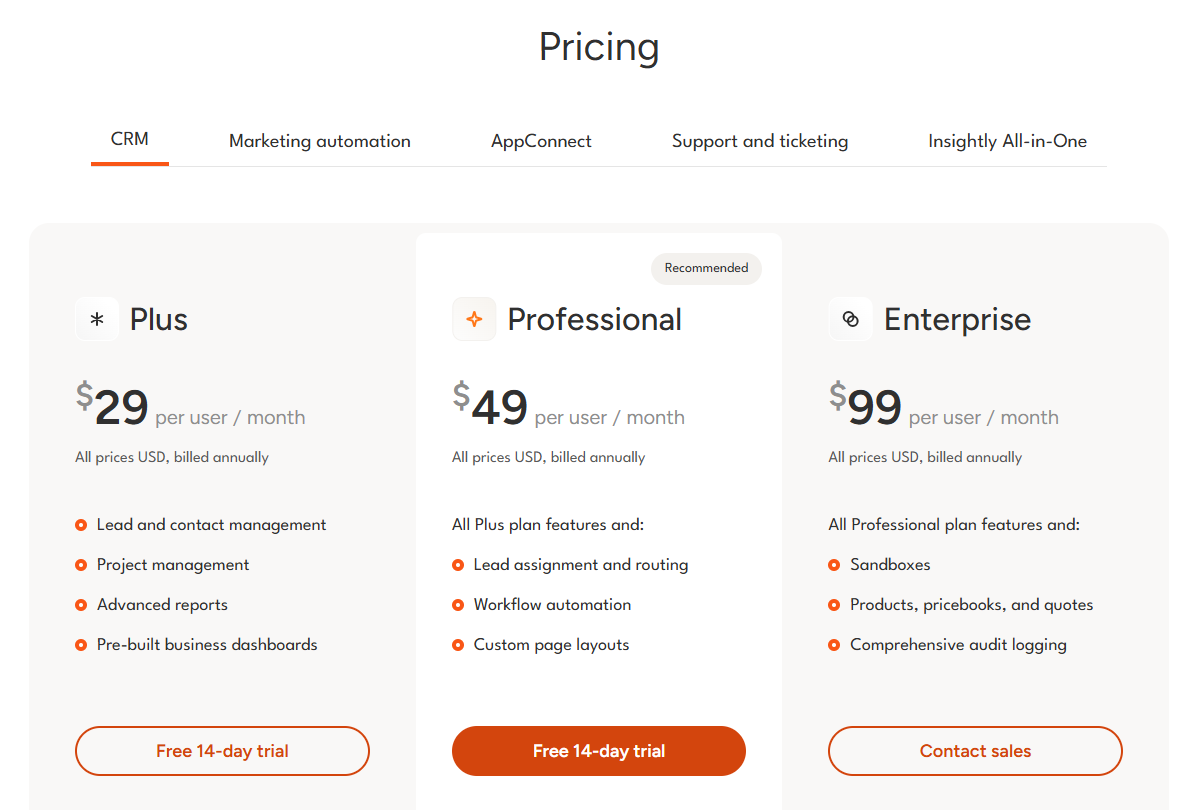Click the Recommended badge on Professional
The width and height of the screenshot is (1200, 810).
coord(706,268)
